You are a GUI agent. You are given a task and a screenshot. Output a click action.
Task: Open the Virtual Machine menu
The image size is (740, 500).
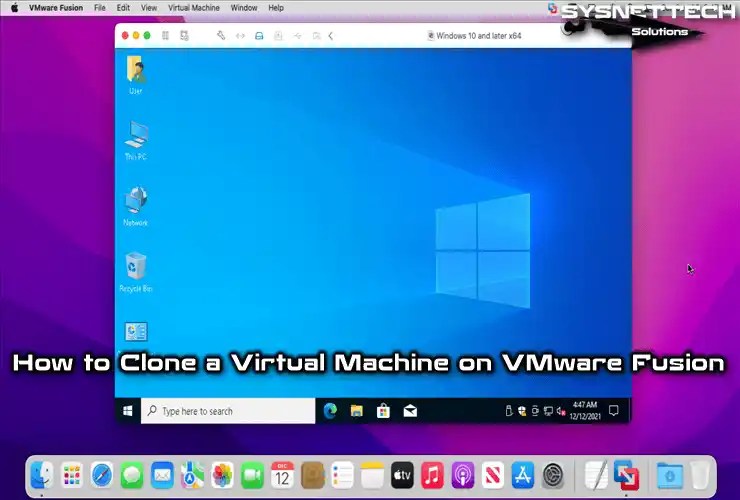tap(194, 8)
